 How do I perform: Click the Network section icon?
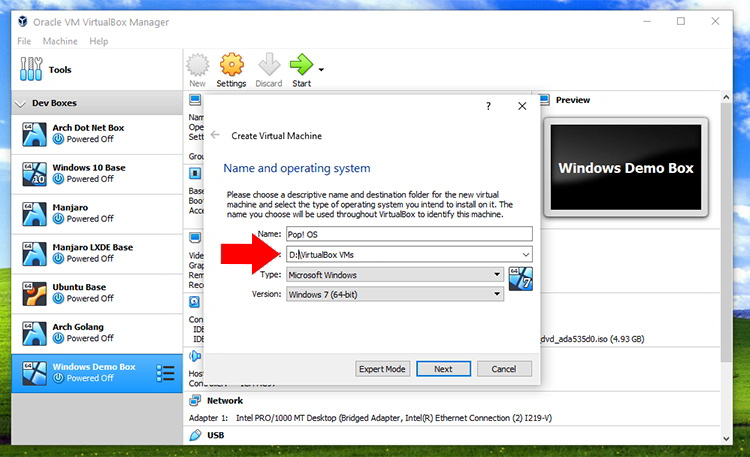(x=195, y=401)
